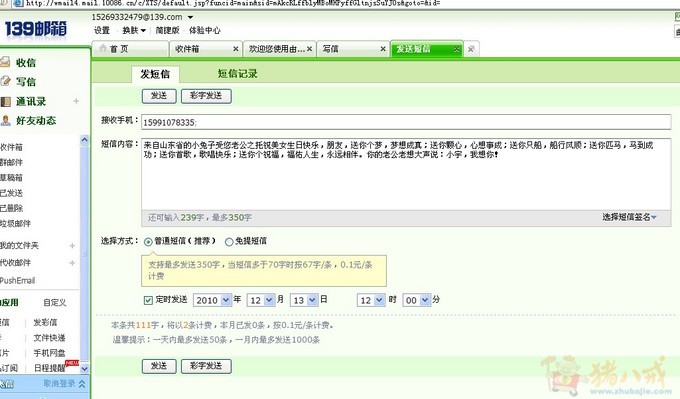Close the 发送短信 tab
The height and width of the screenshot is (399, 680).
click(x=457, y=49)
